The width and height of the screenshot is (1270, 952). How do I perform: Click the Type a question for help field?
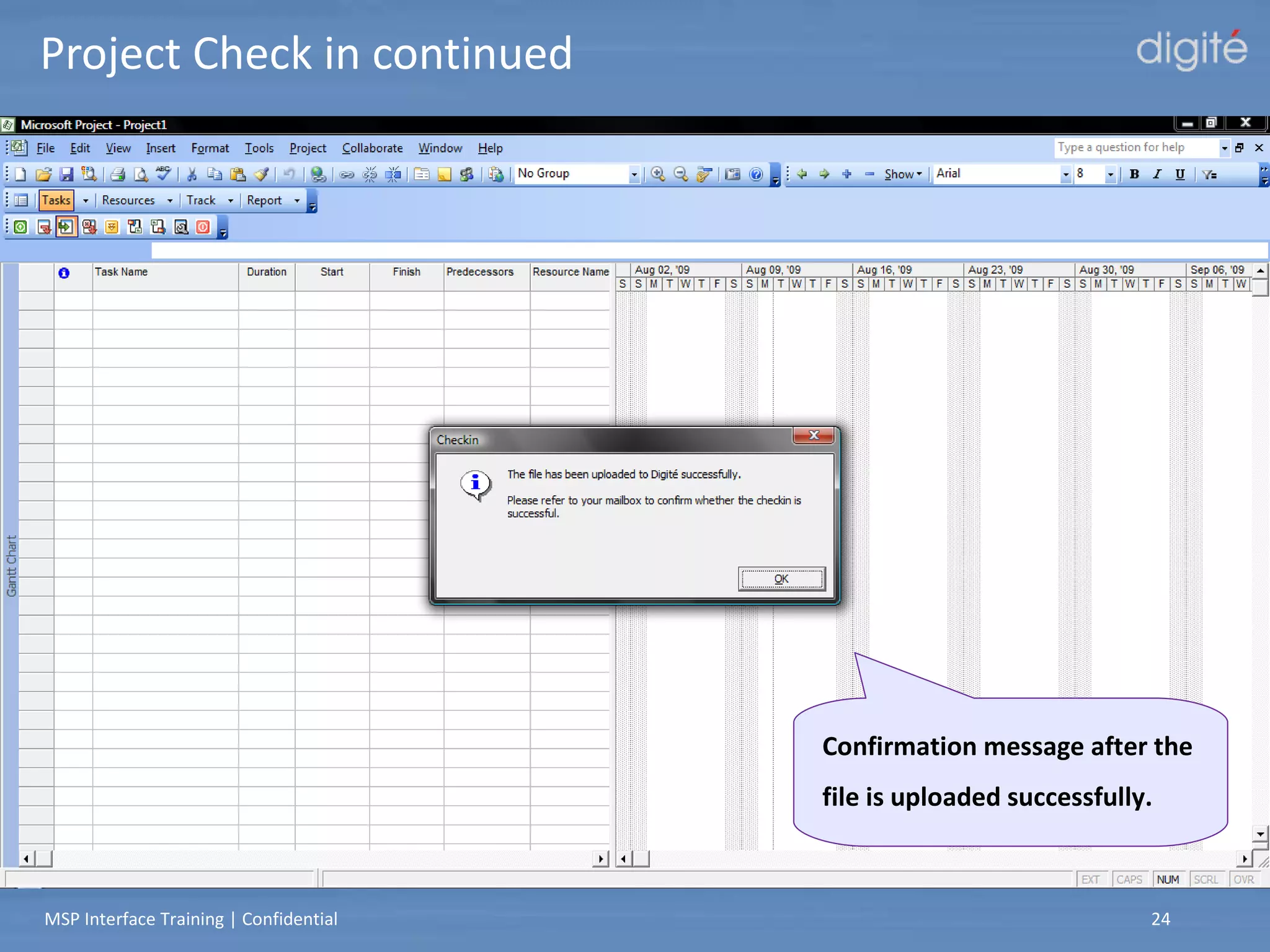point(1136,148)
